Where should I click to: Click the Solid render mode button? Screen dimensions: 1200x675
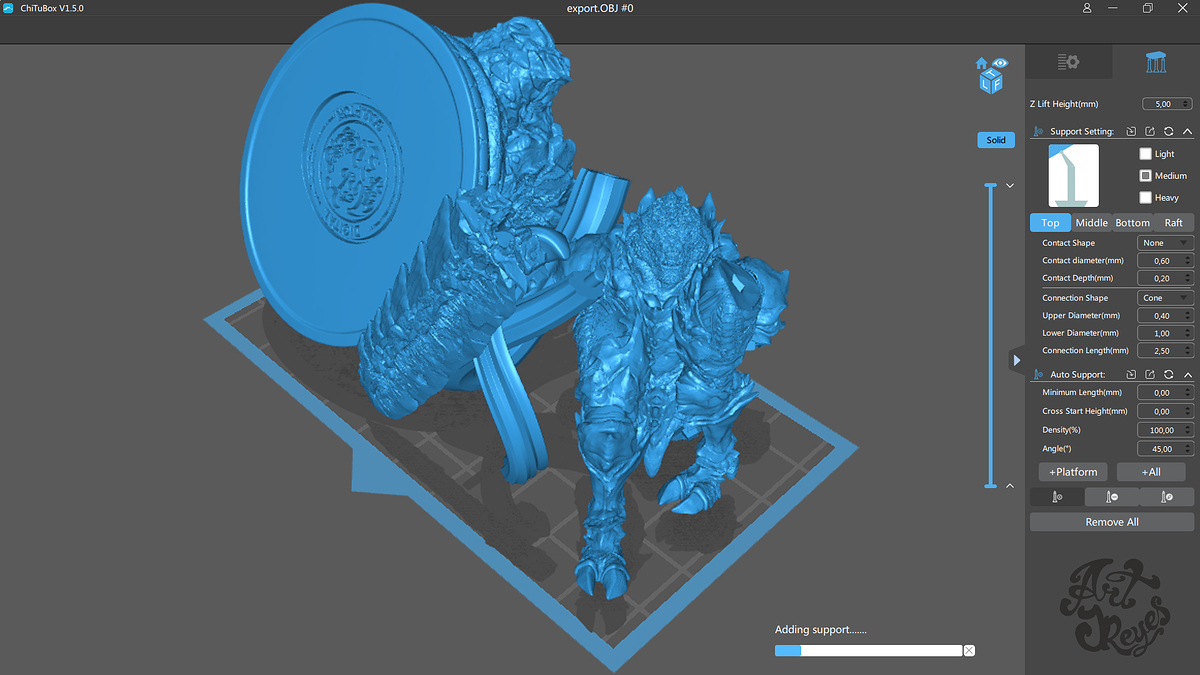click(x=996, y=140)
